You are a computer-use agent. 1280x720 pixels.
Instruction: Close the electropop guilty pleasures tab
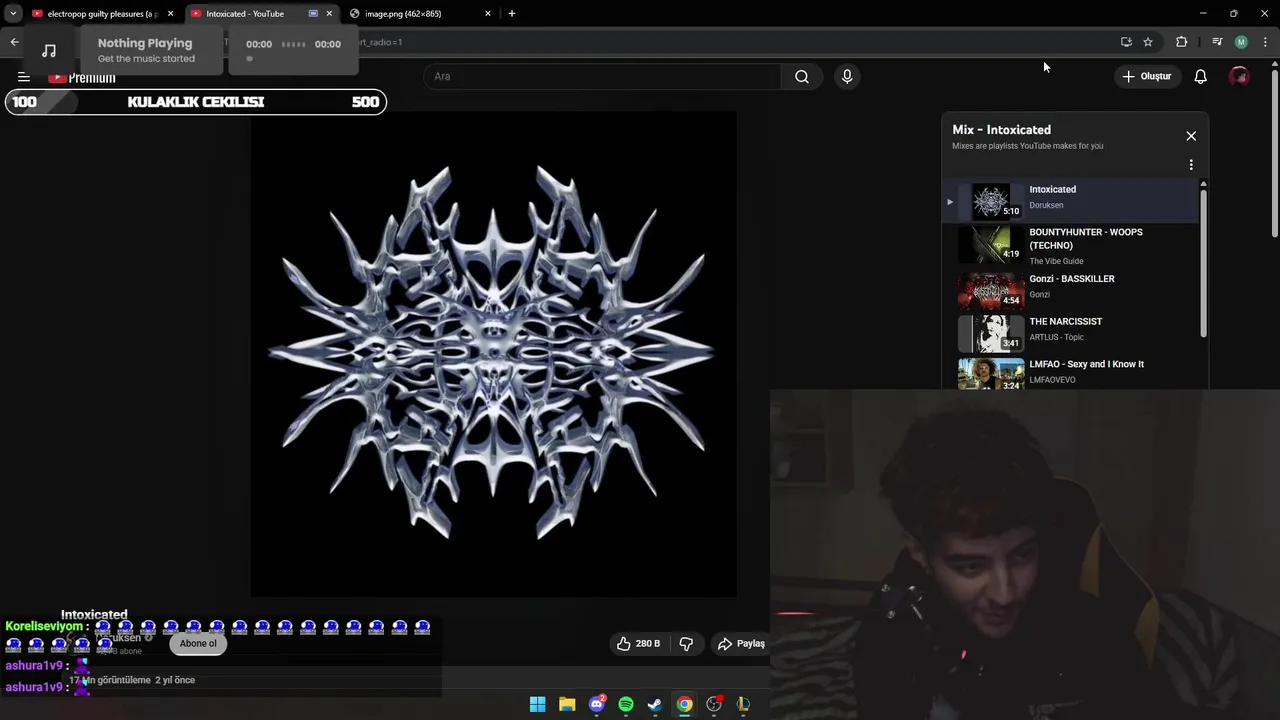click(x=170, y=14)
